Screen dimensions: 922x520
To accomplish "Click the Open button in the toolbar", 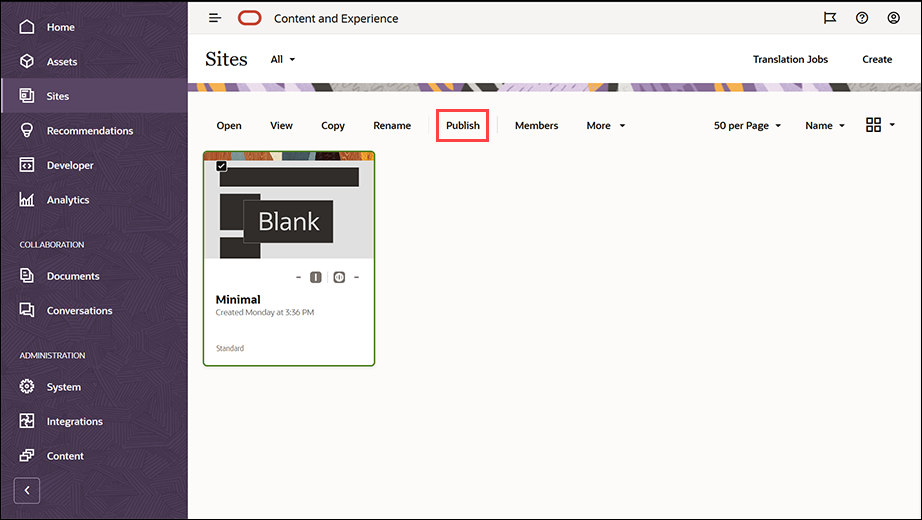I will 229,125.
